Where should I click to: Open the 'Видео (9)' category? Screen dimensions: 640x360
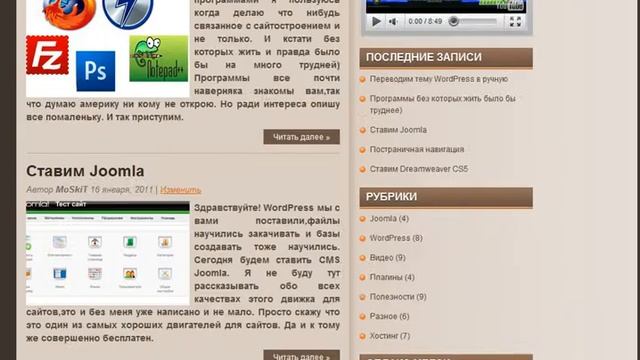[387, 258]
